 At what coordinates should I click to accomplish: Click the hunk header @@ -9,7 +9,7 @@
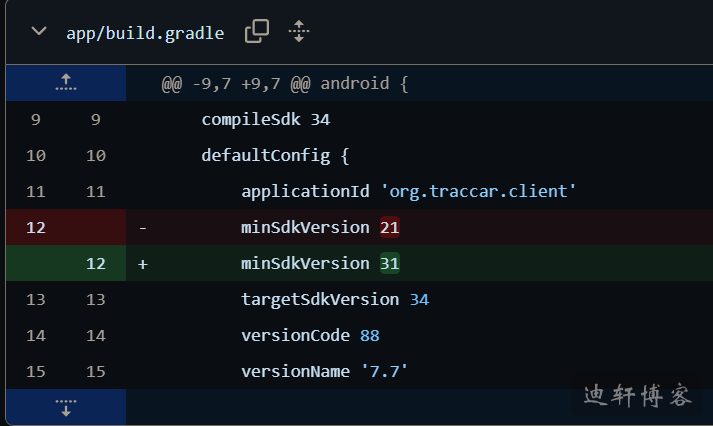coord(285,84)
